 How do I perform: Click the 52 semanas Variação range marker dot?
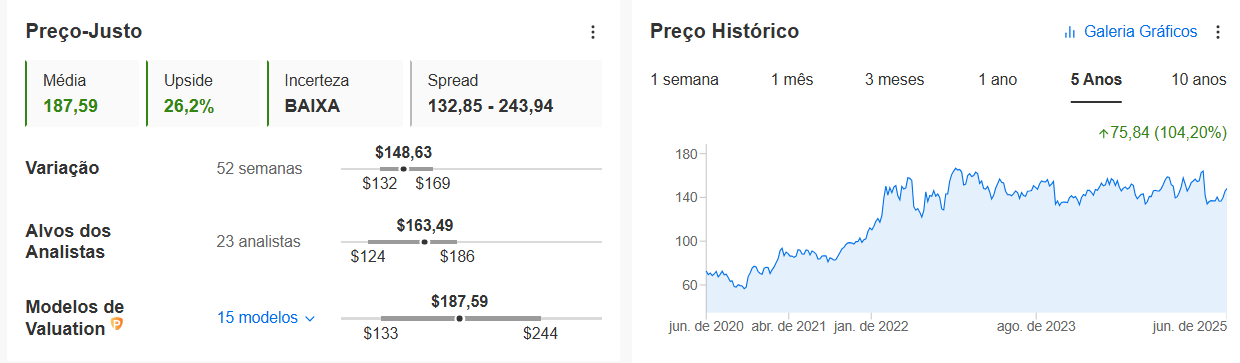click(403, 169)
